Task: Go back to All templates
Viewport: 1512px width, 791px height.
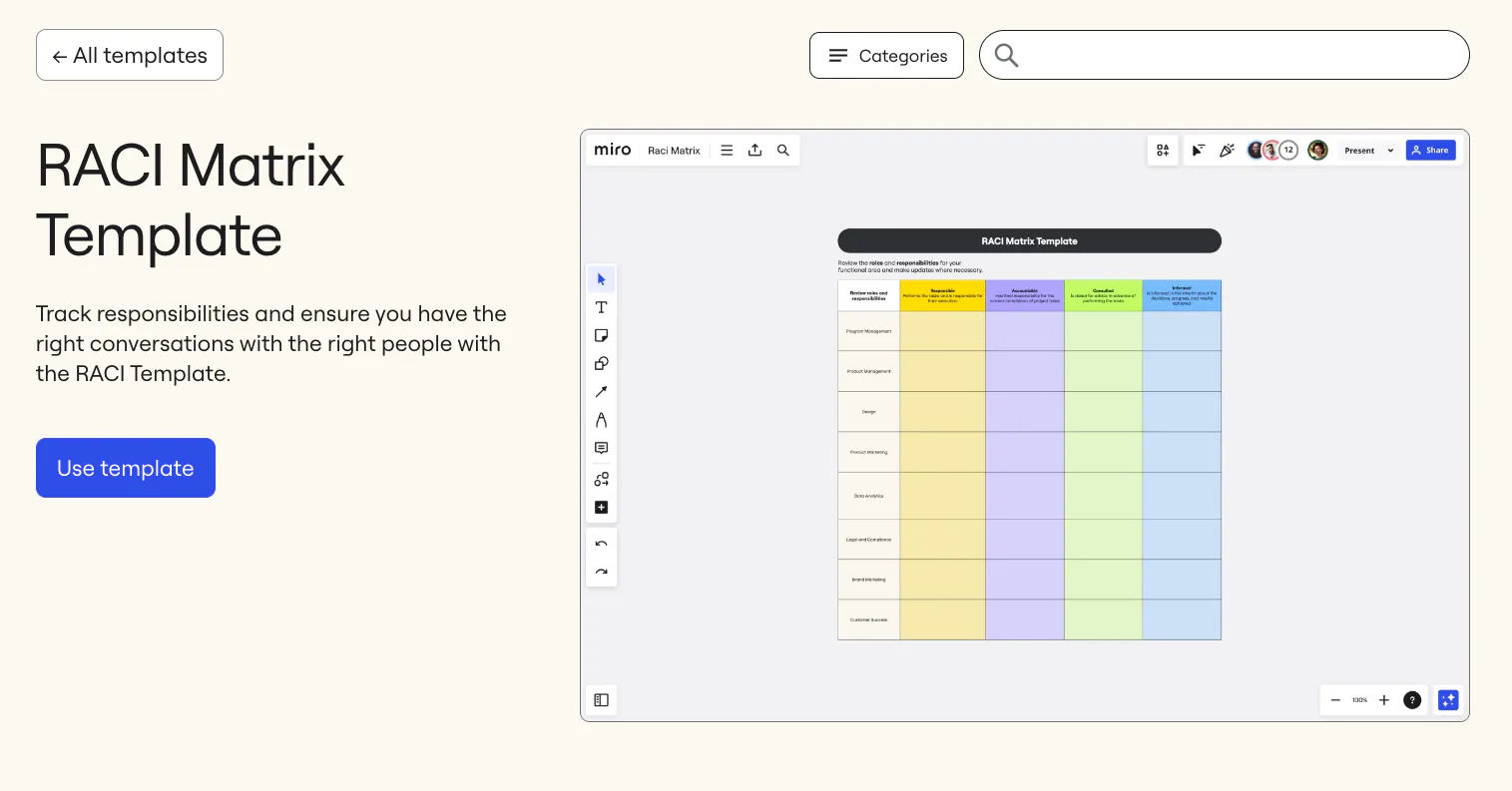Action: click(x=130, y=56)
